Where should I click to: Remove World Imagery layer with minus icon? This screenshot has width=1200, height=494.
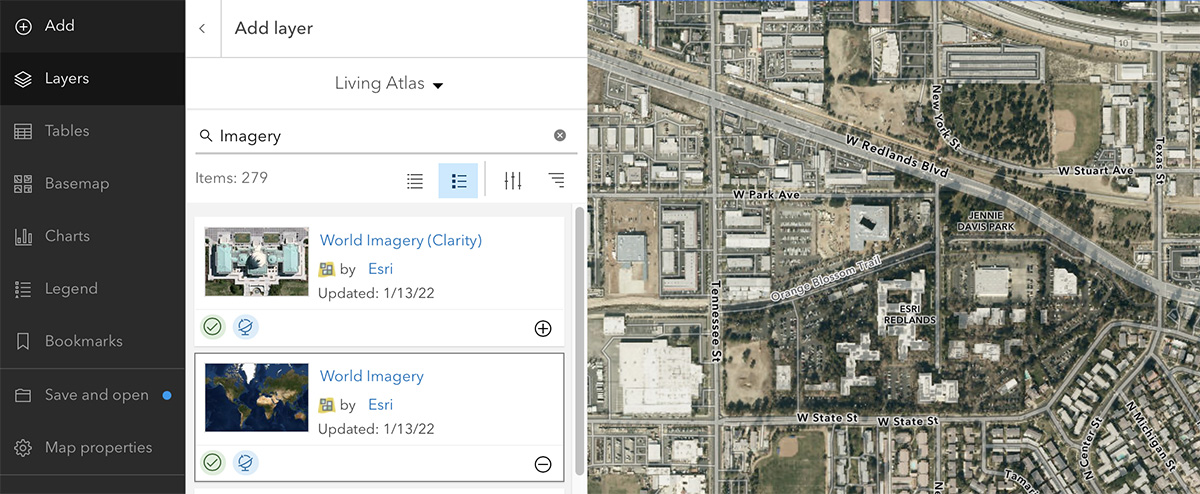pos(543,463)
